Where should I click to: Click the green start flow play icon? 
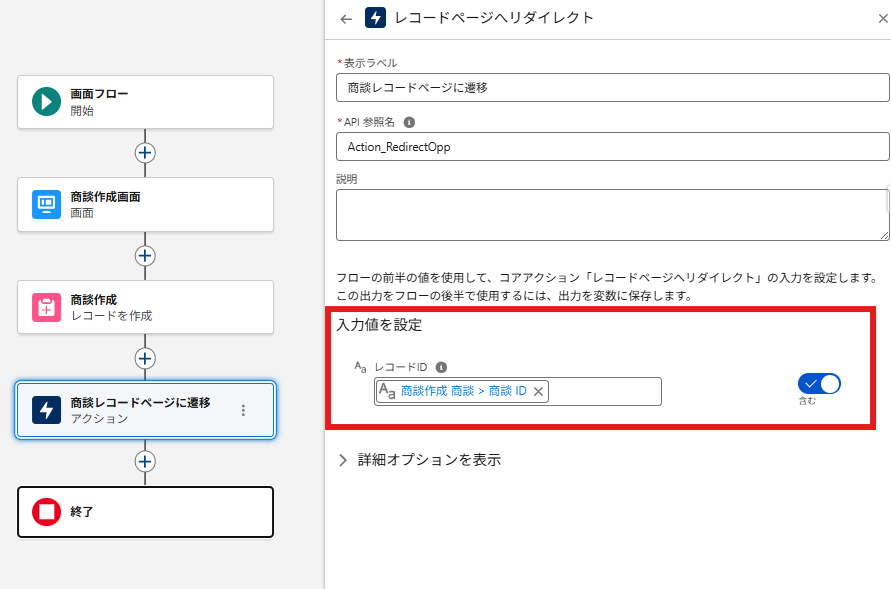click(x=46, y=102)
